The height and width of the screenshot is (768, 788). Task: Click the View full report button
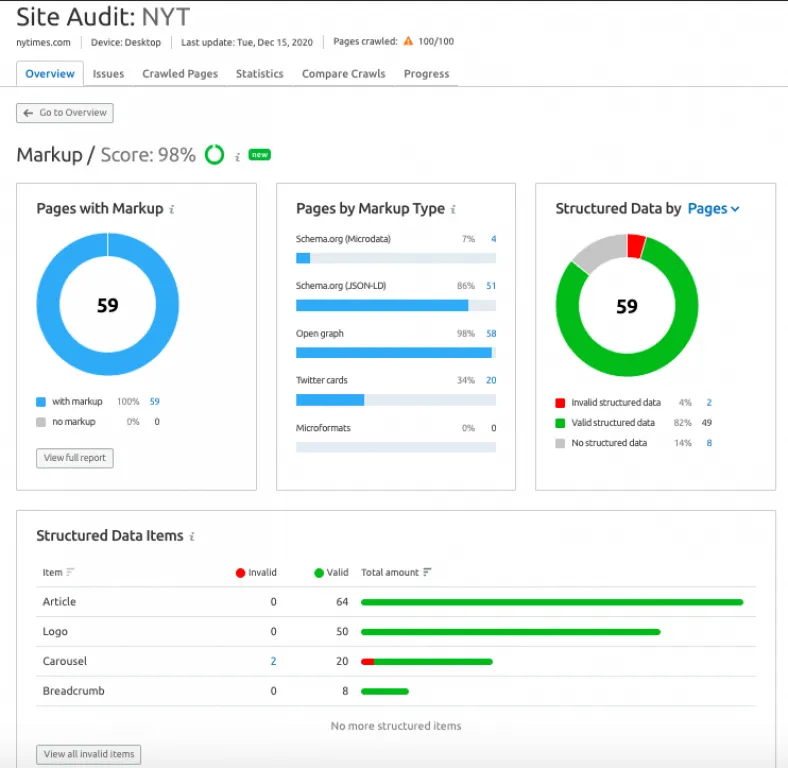point(75,458)
